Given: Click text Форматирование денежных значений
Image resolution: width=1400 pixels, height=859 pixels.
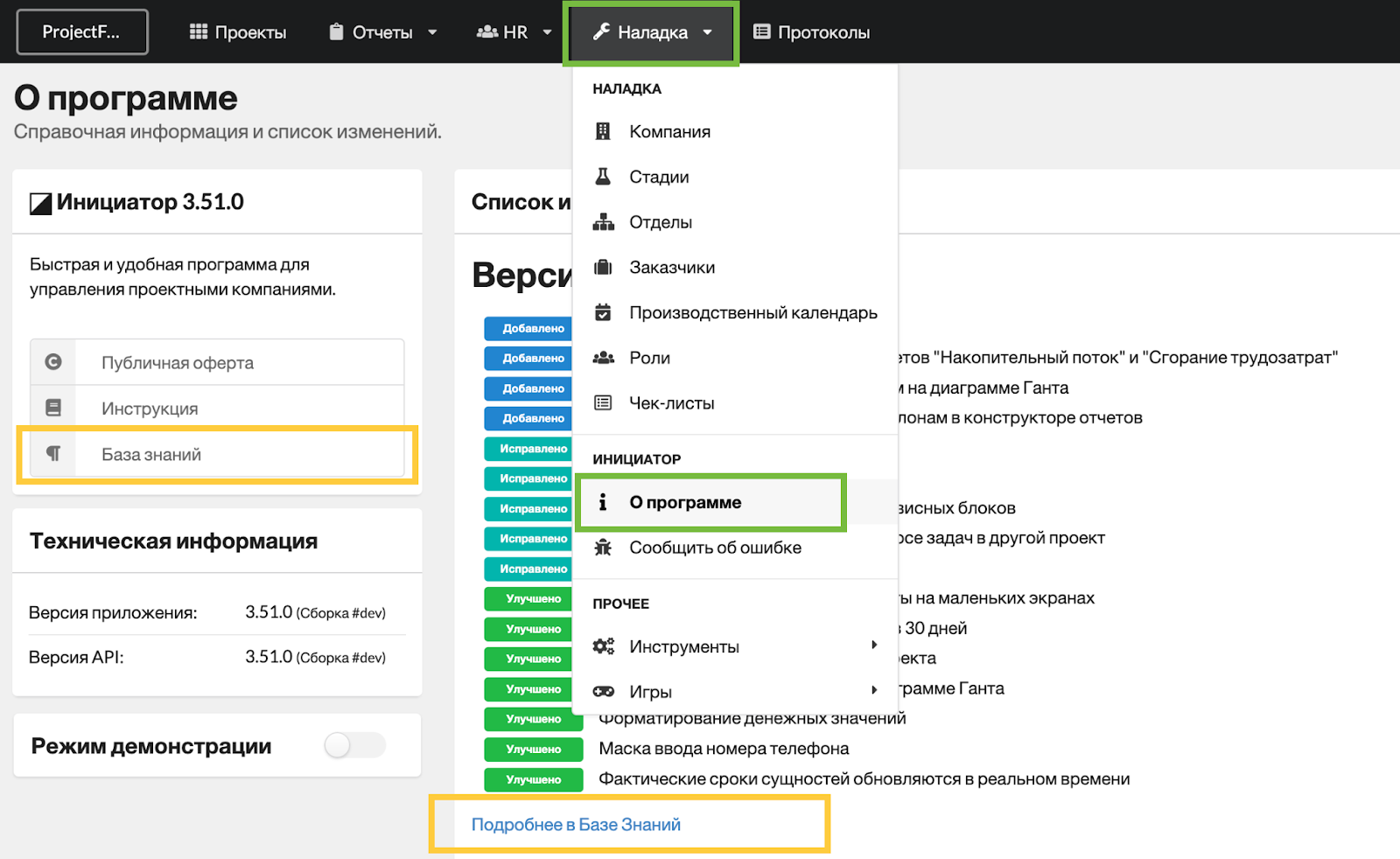Looking at the screenshot, I should point(752,718).
